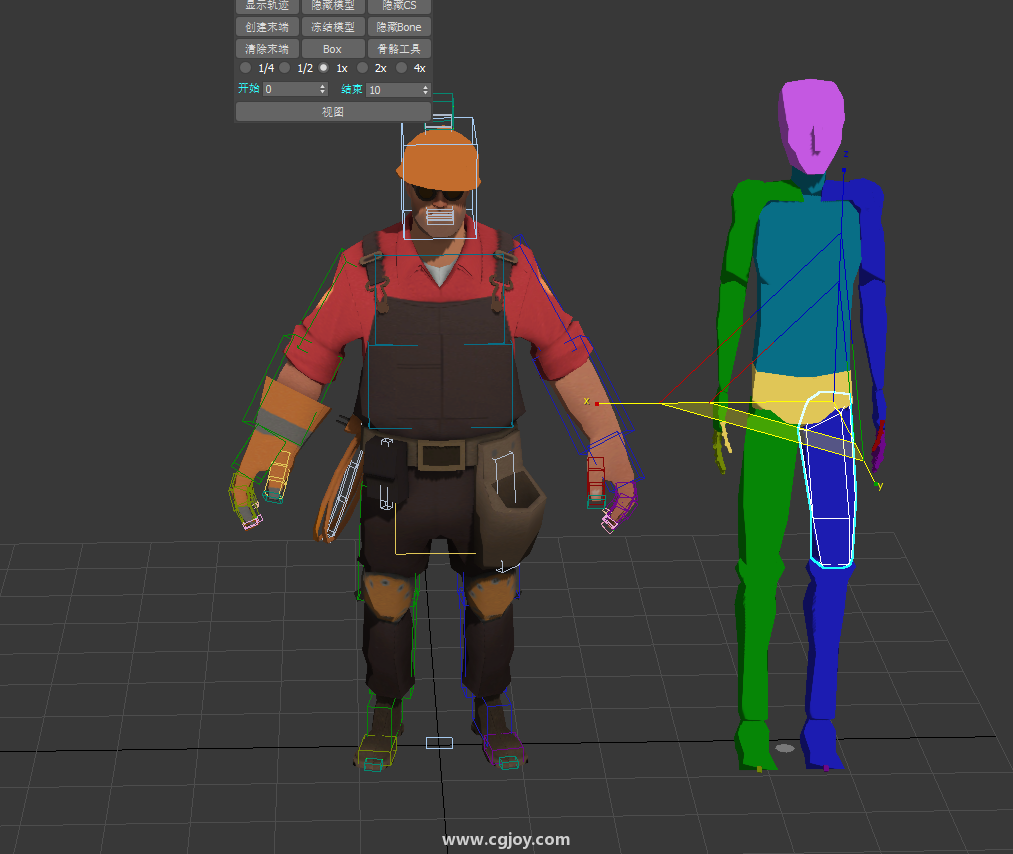Select the pink biped head

coord(812,126)
